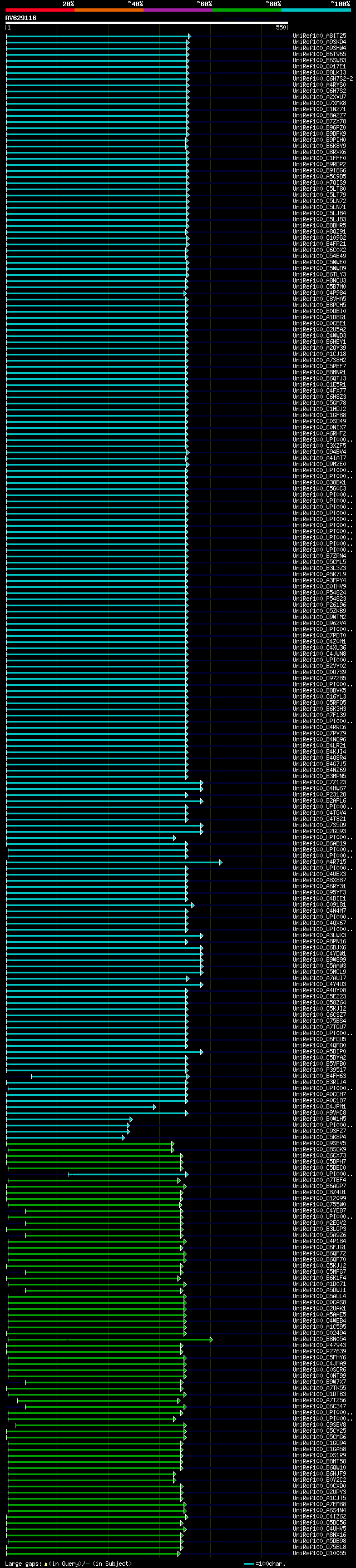Click hit label UniRef100_P23128

tap(319, 794)
